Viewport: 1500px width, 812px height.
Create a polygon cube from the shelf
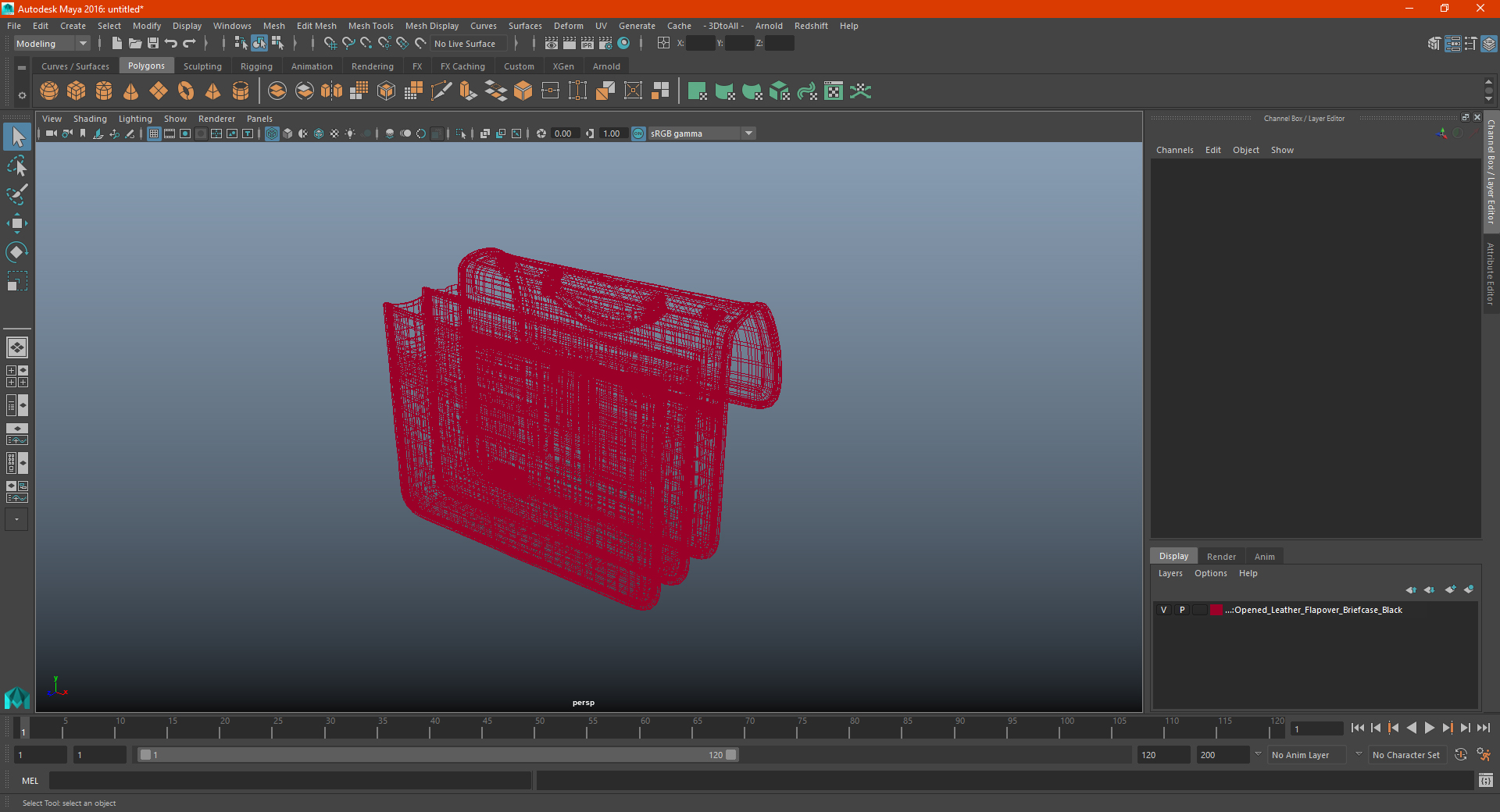pyautogui.click(x=77, y=91)
